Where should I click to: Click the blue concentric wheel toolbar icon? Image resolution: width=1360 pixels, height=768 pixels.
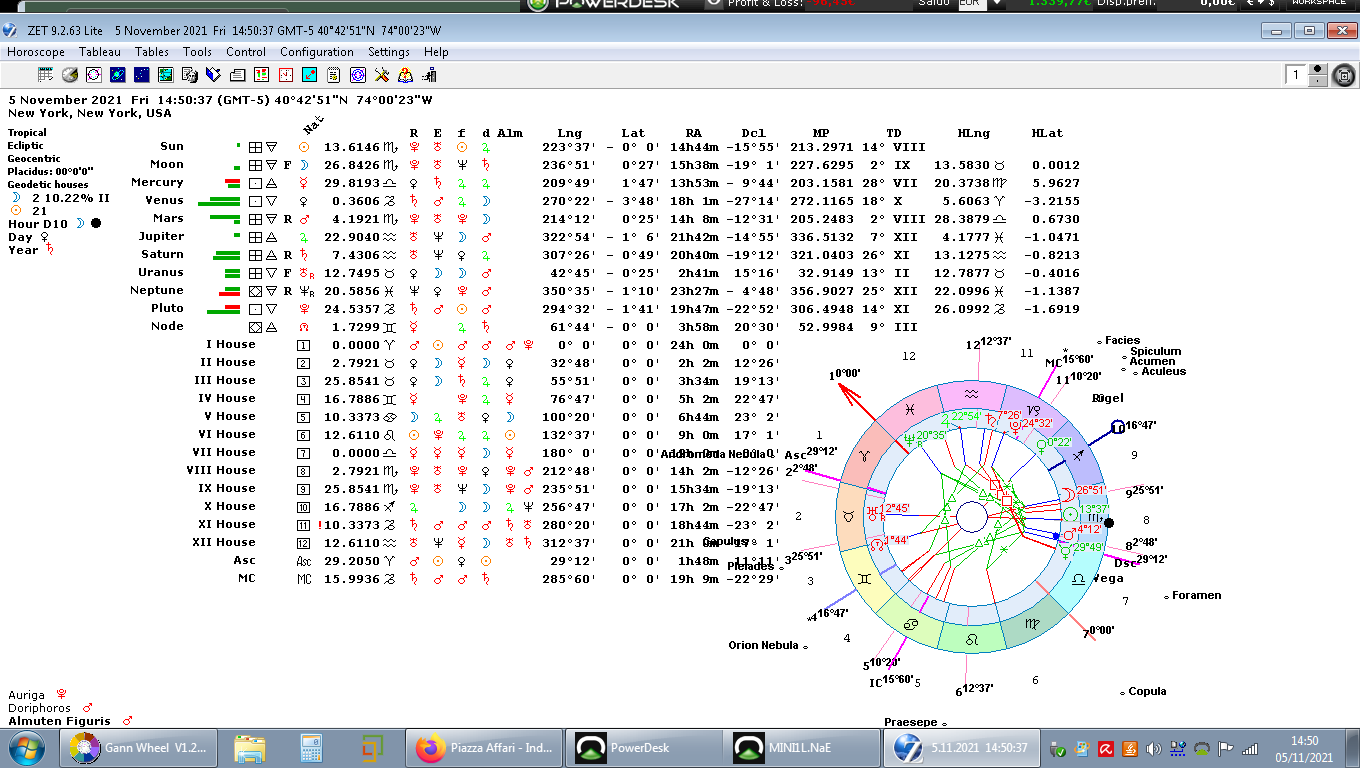pyautogui.click(x=358, y=75)
